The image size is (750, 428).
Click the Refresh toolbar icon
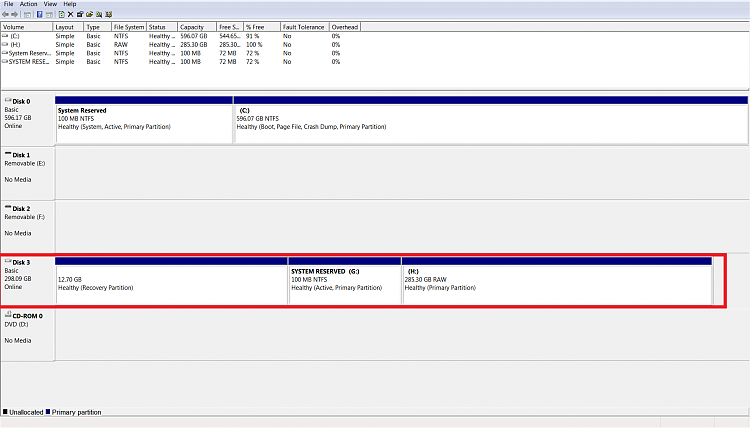point(62,14)
